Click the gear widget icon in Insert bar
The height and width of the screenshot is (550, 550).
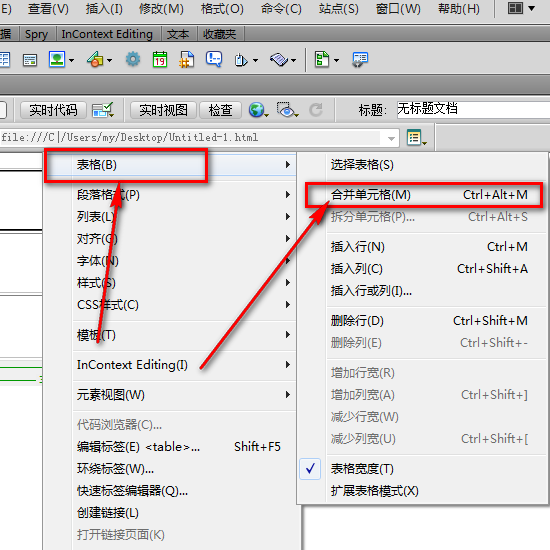pos(133,60)
